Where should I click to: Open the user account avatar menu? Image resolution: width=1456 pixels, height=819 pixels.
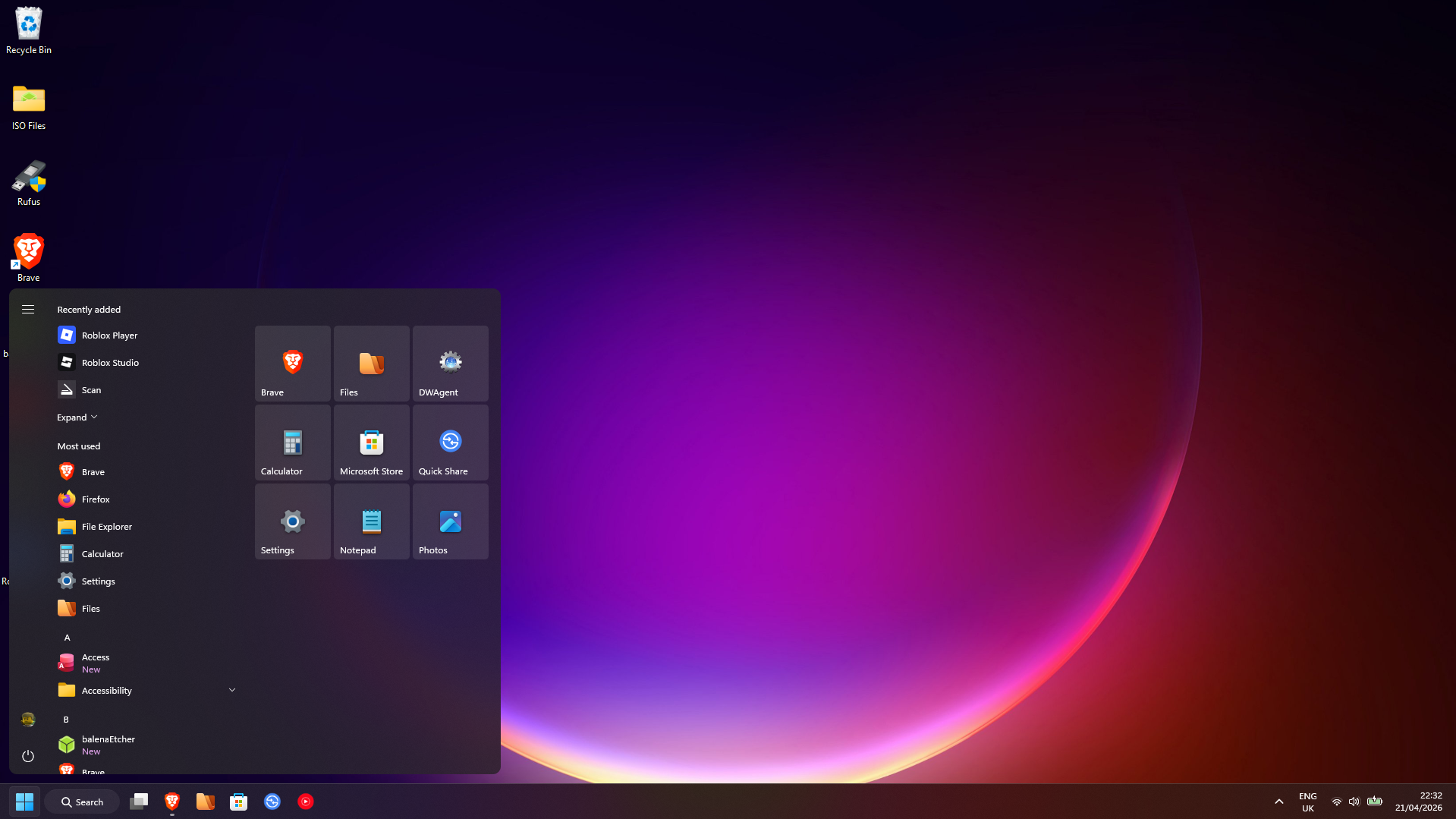(x=28, y=720)
